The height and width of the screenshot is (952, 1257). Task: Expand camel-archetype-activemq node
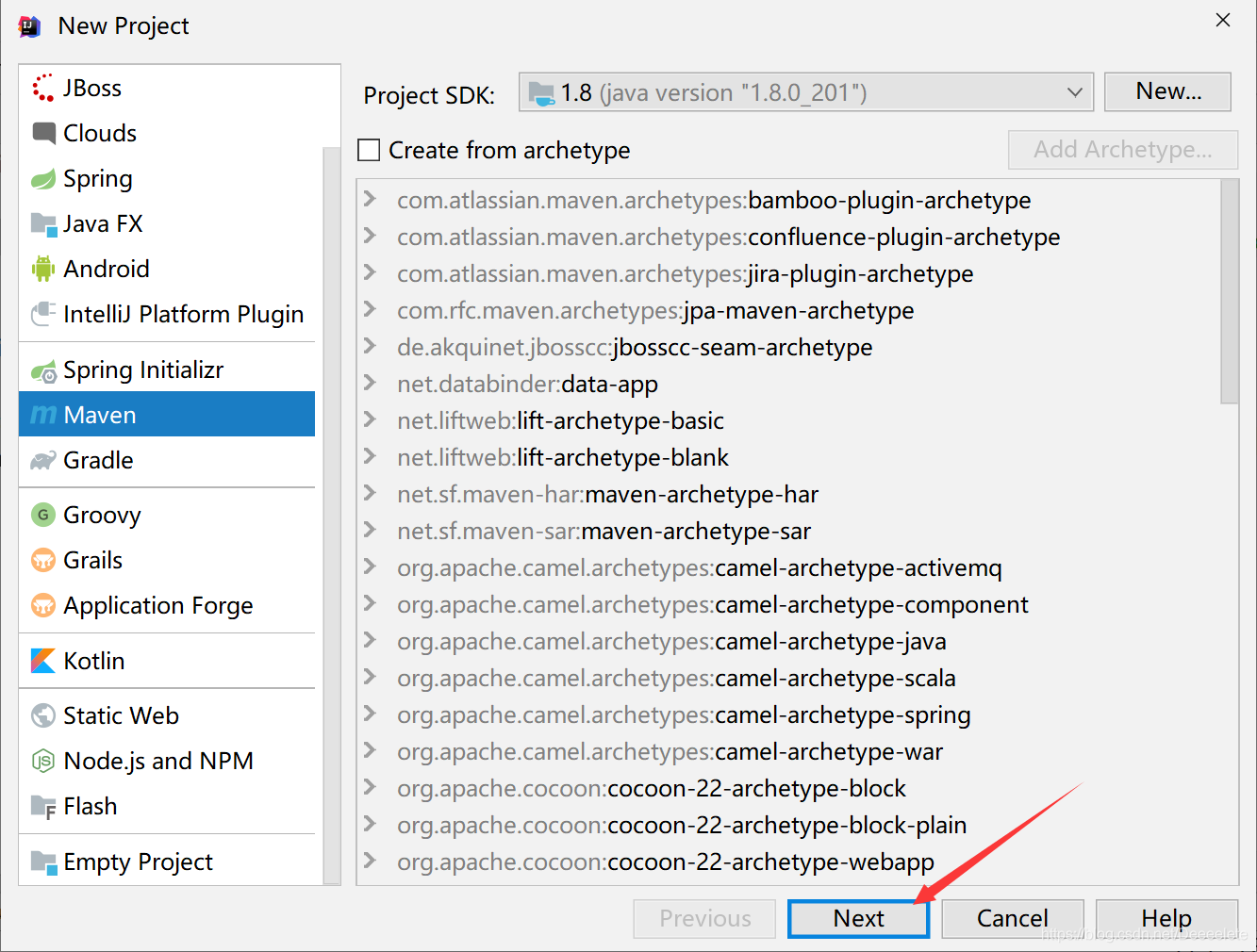tap(370, 566)
